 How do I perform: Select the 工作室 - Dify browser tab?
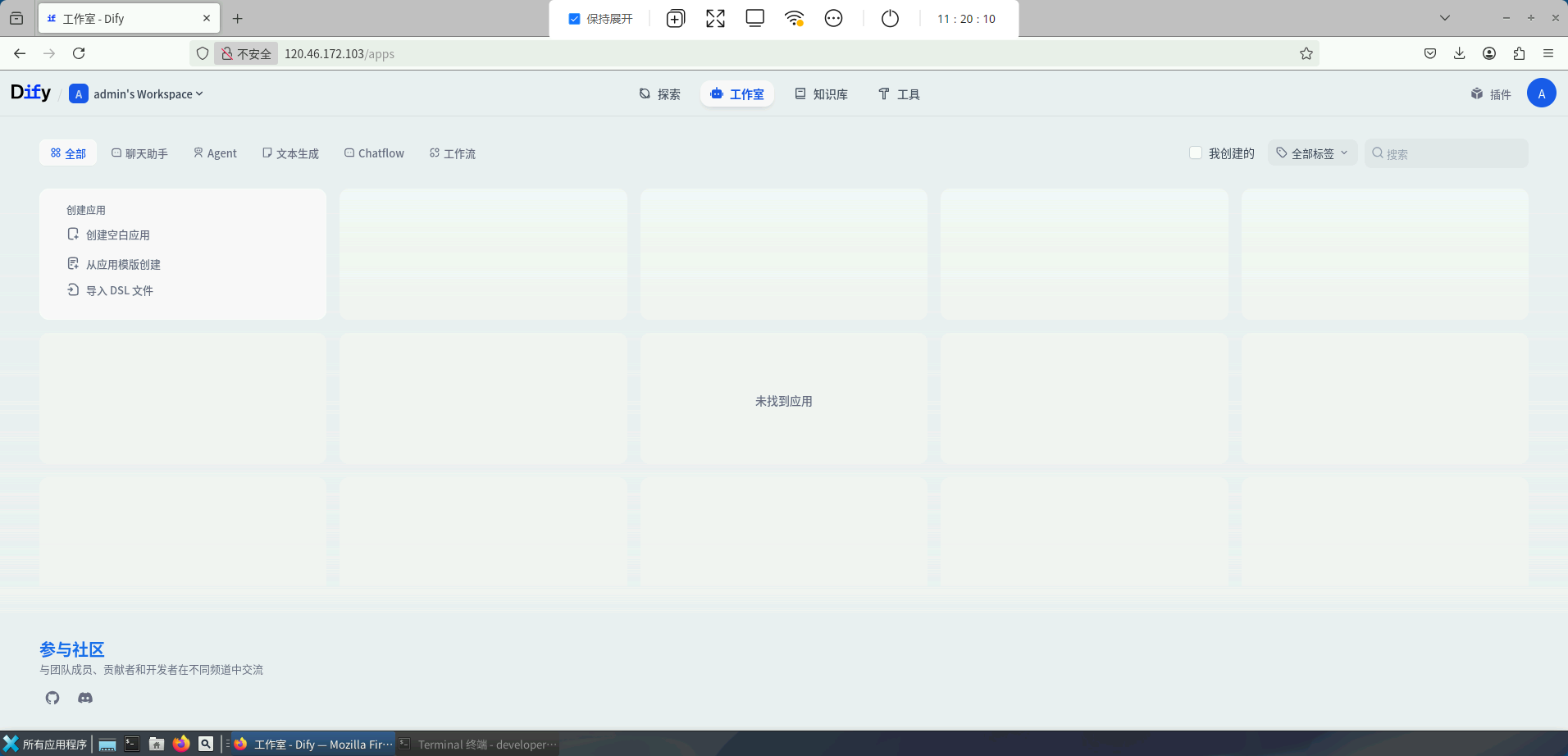130,18
